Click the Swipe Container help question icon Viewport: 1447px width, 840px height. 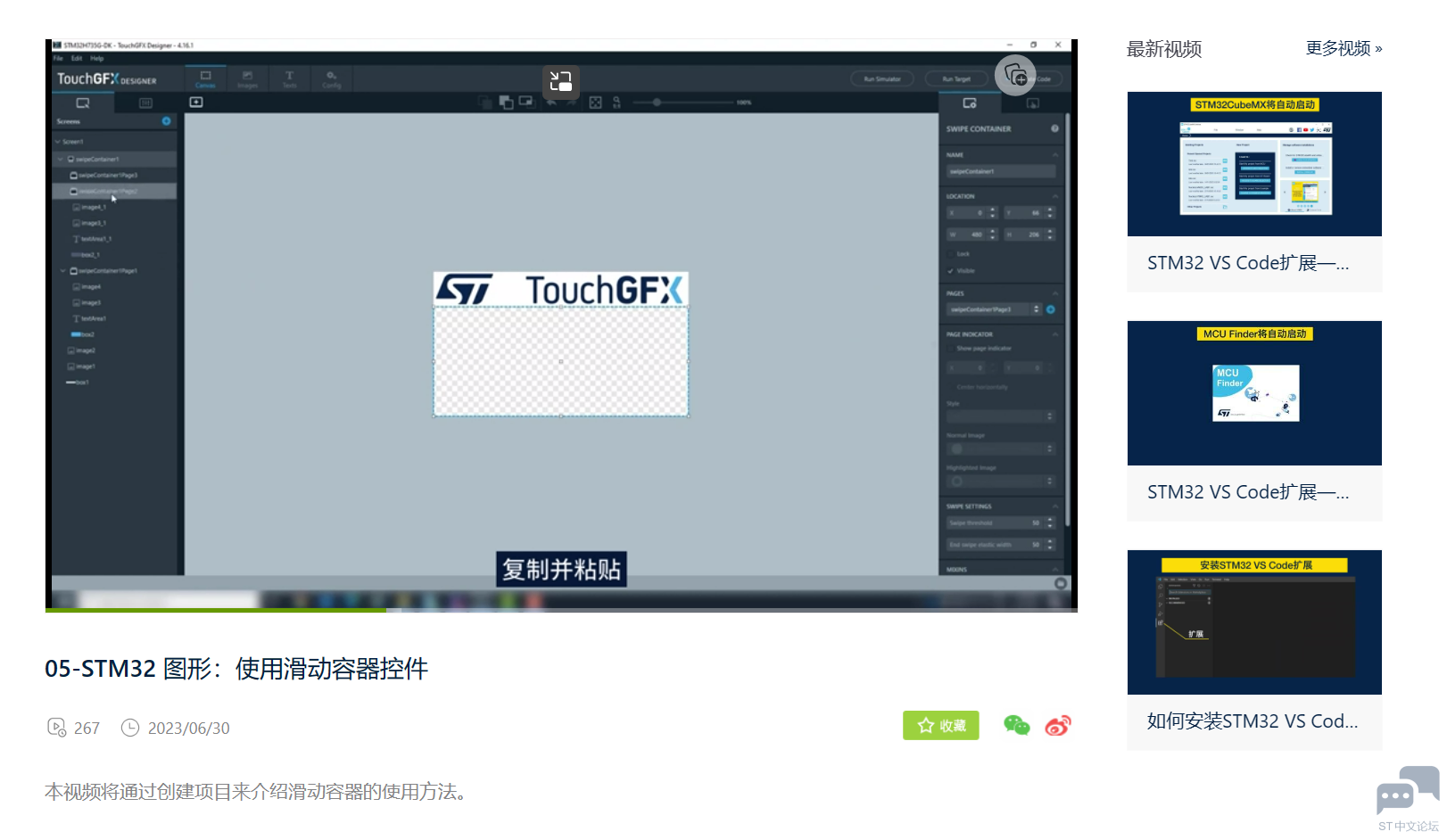pyautogui.click(x=1054, y=128)
